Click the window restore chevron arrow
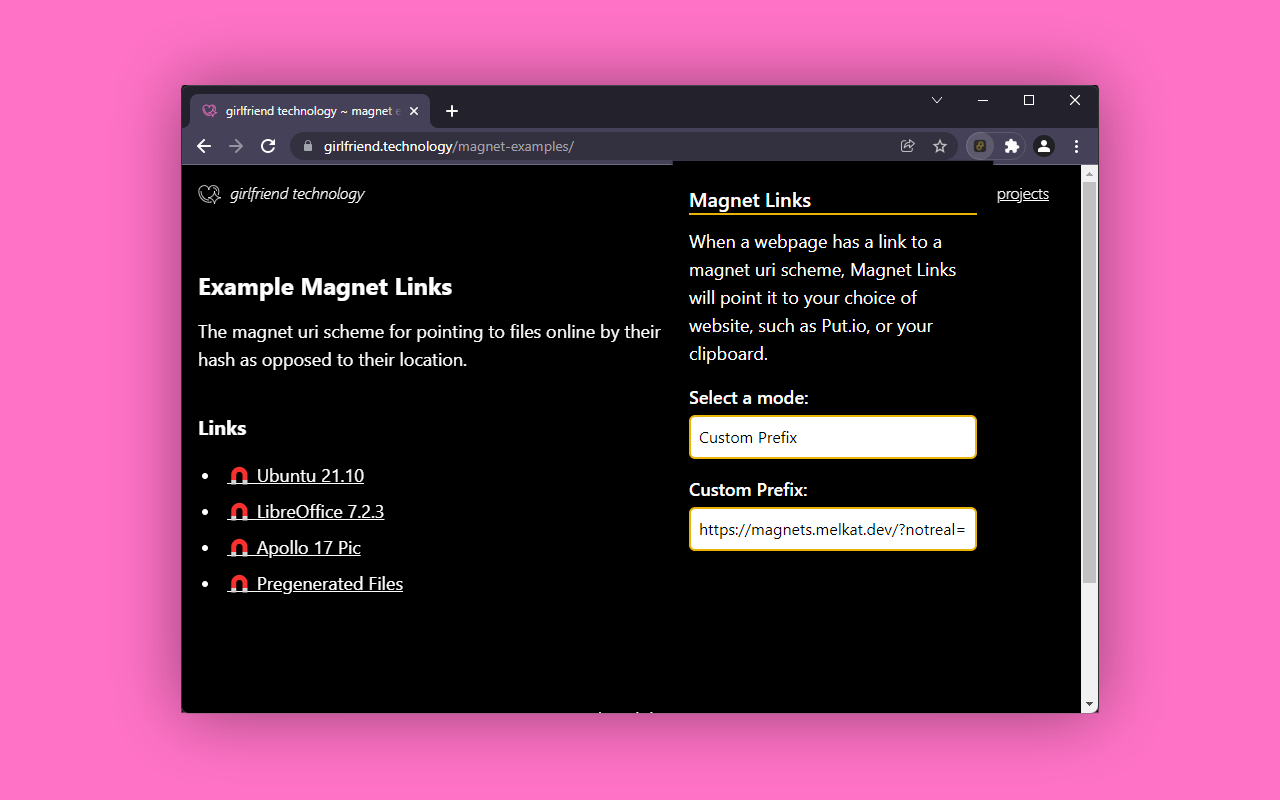 (x=937, y=100)
